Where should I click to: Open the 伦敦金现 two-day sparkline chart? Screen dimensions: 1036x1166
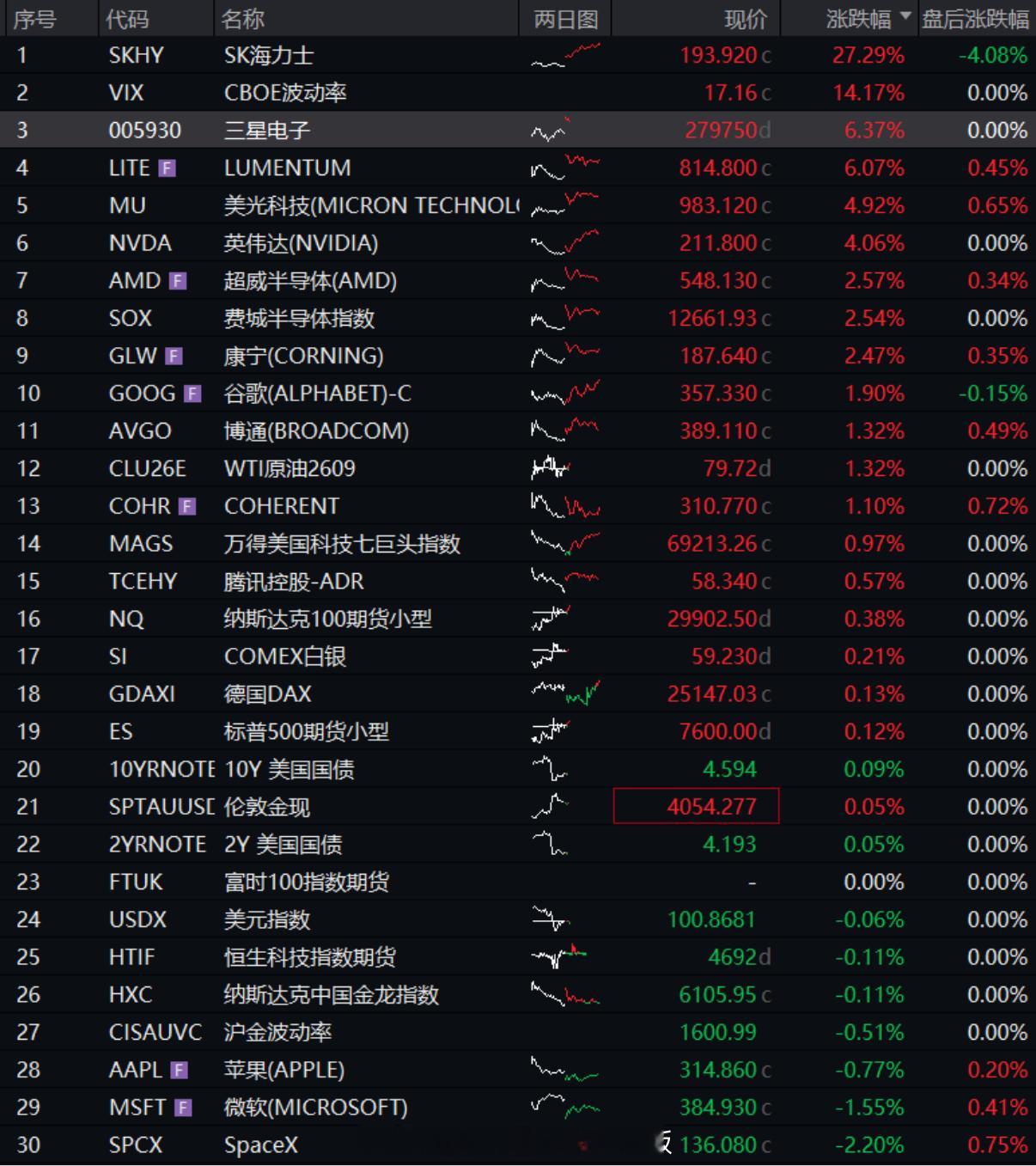pos(551,807)
